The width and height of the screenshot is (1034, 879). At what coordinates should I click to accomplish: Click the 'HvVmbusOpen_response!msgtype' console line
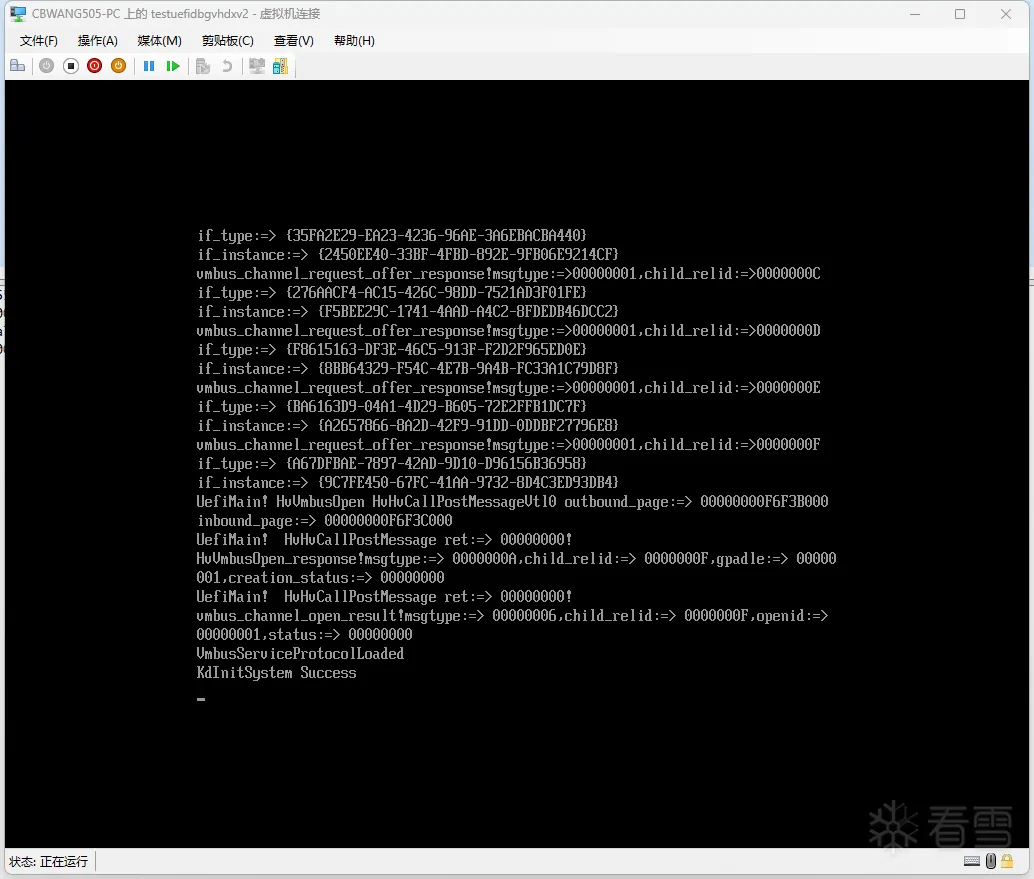(516, 559)
